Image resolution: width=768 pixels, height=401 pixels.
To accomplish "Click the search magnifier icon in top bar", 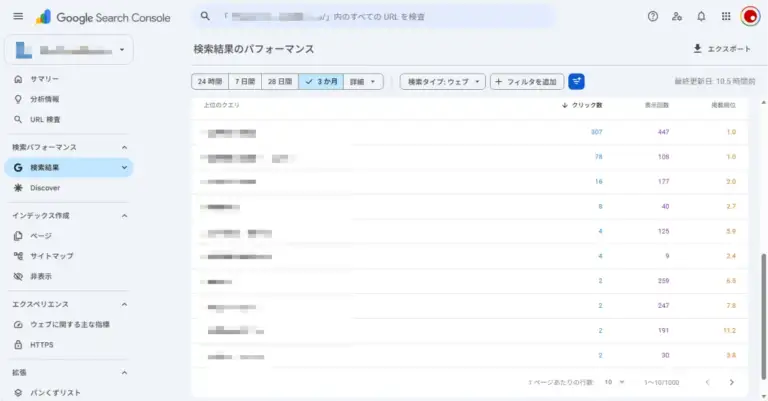I will [205, 16].
